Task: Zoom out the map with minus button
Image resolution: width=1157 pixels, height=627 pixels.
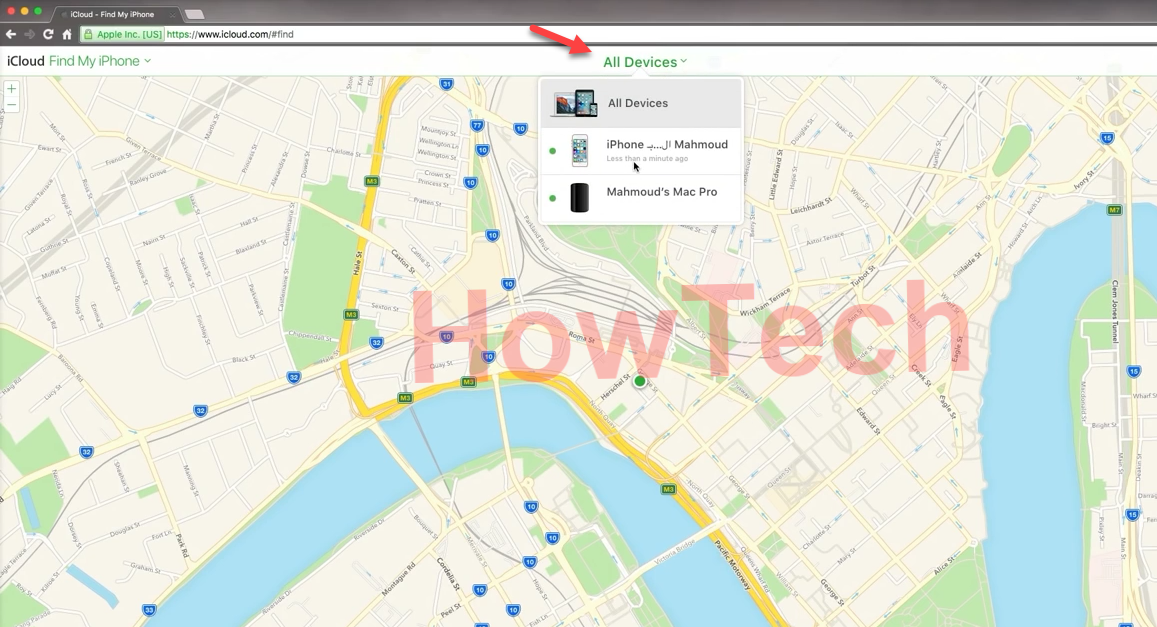Action: [11, 105]
